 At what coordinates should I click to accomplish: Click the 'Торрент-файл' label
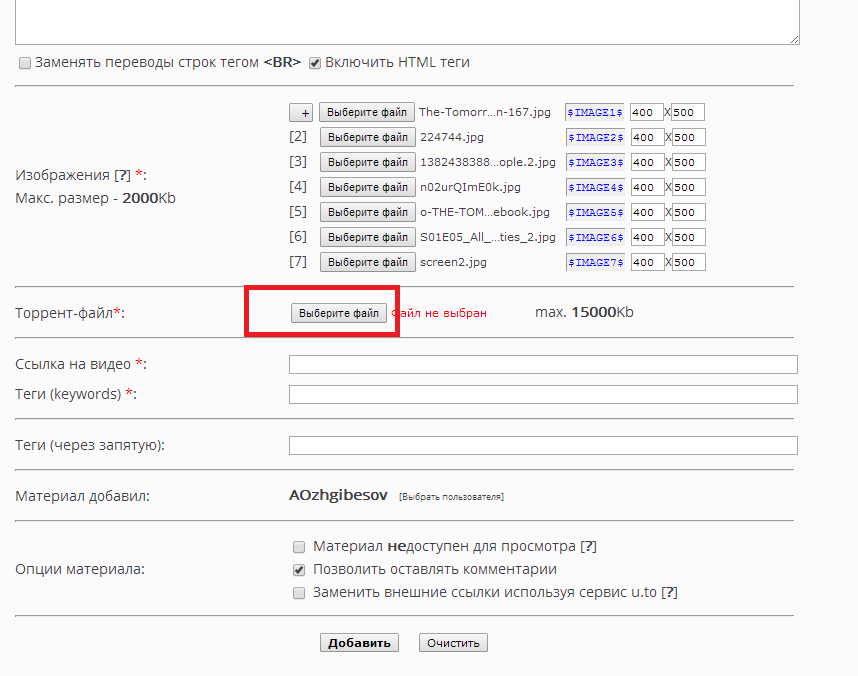70,313
